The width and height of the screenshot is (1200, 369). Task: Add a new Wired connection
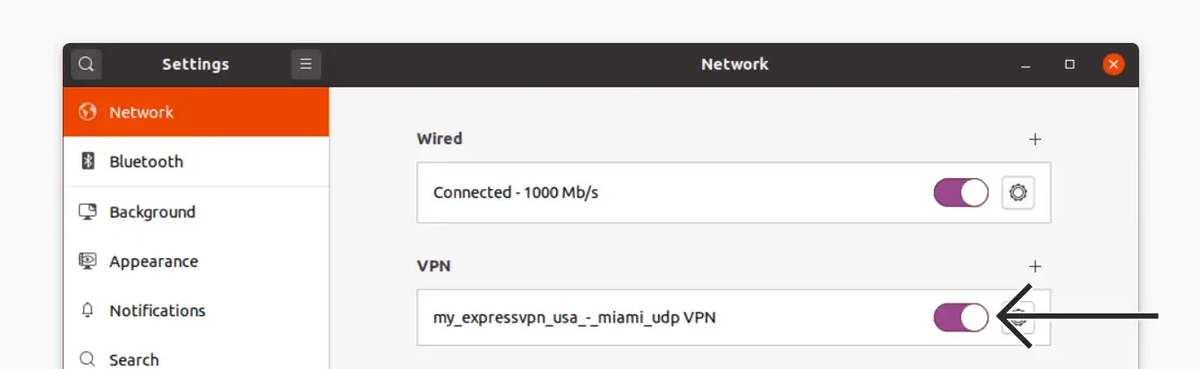pyautogui.click(x=1035, y=139)
